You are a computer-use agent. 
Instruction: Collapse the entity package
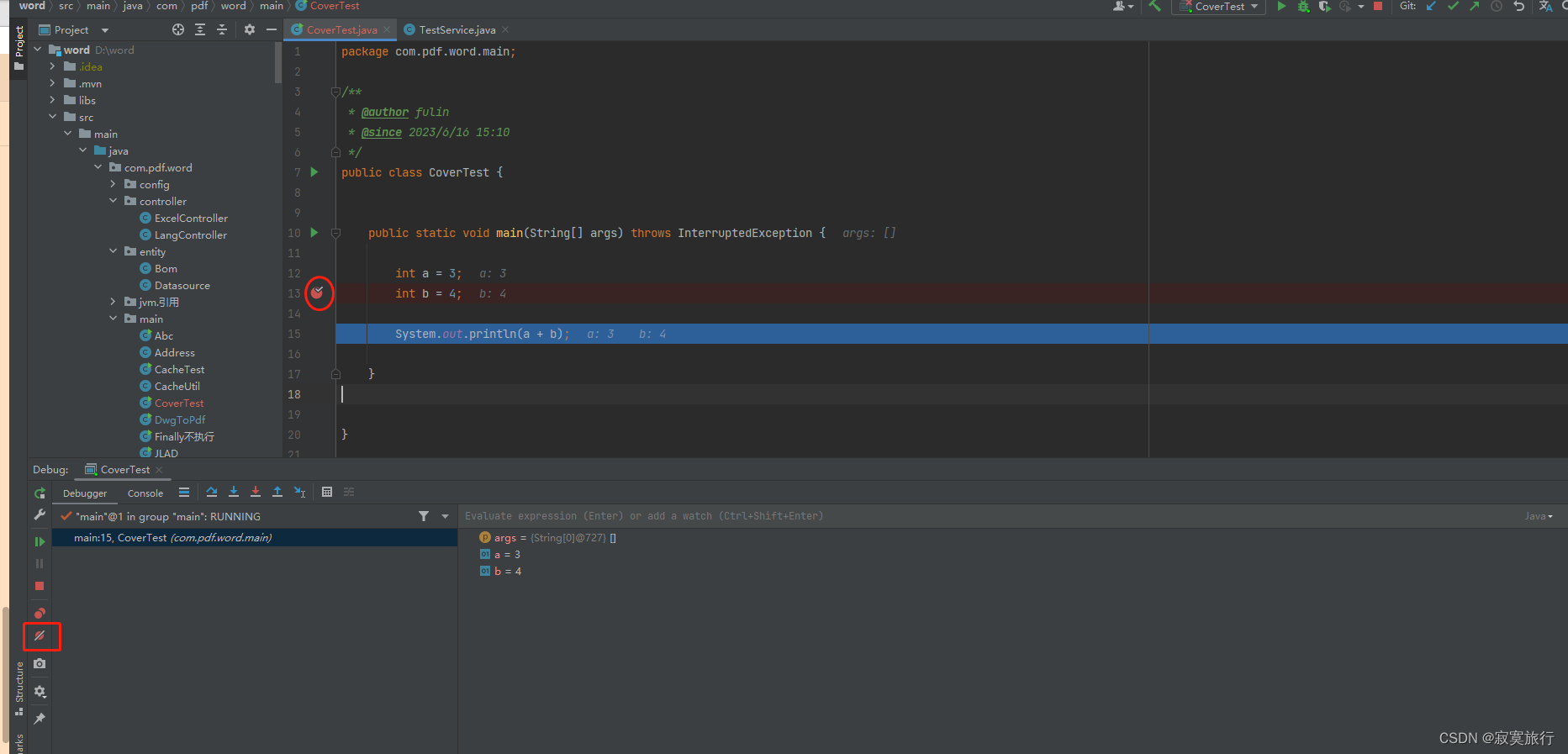click(x=113, y=251)
